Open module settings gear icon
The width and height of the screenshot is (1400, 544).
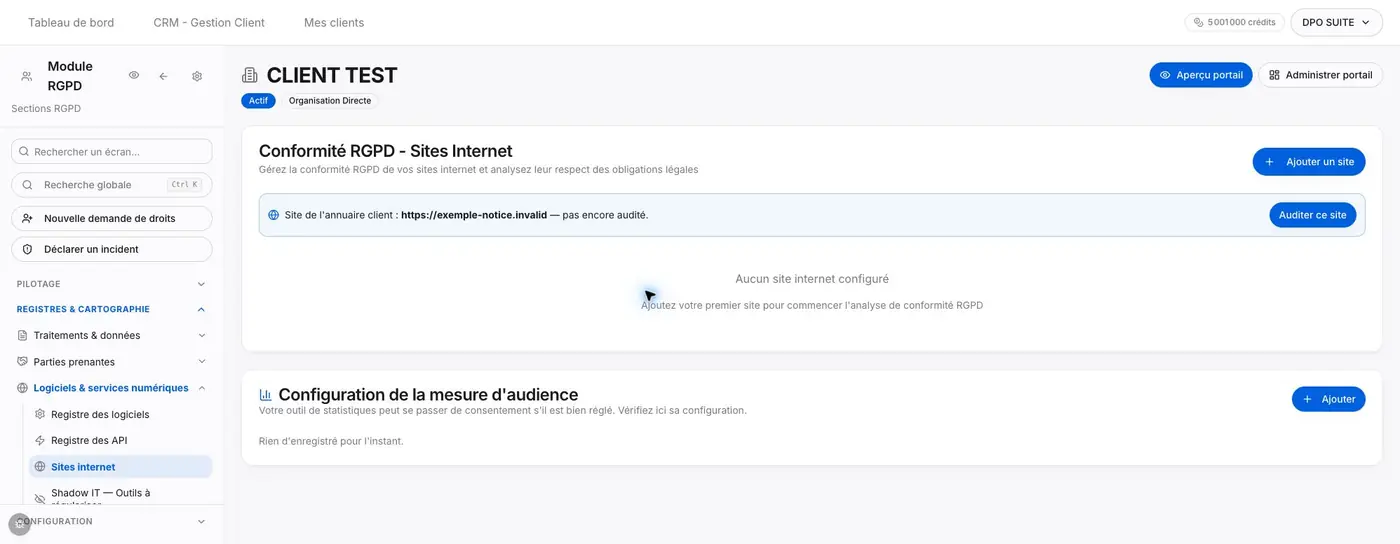pyautogui.click(x=197, y=76)
